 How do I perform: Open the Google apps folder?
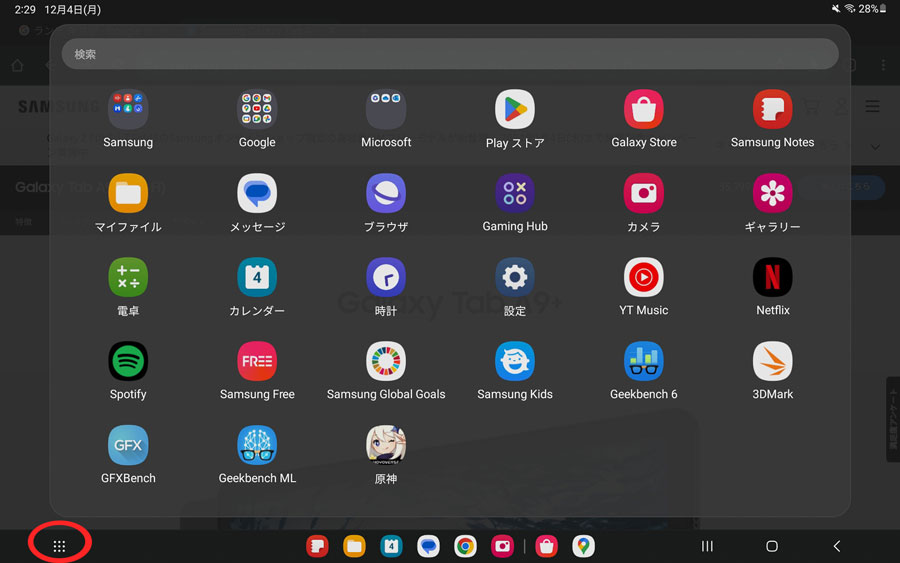(257, 109)
